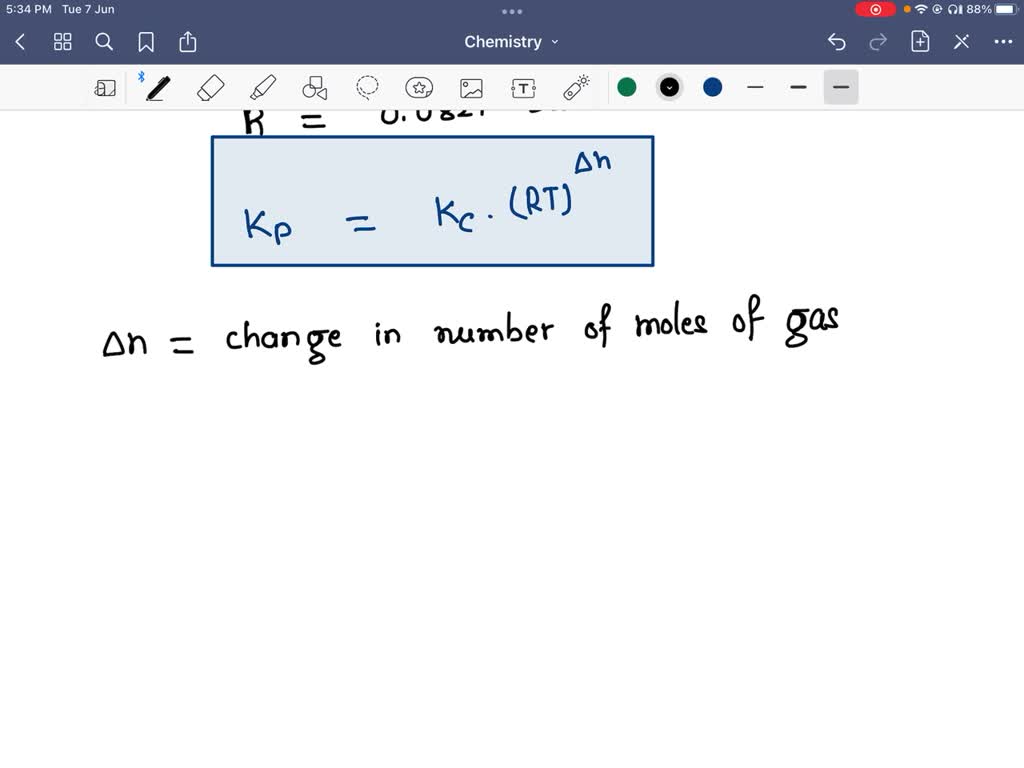
Task: Toggle the thin stroke width
Action: pos(755,88)
